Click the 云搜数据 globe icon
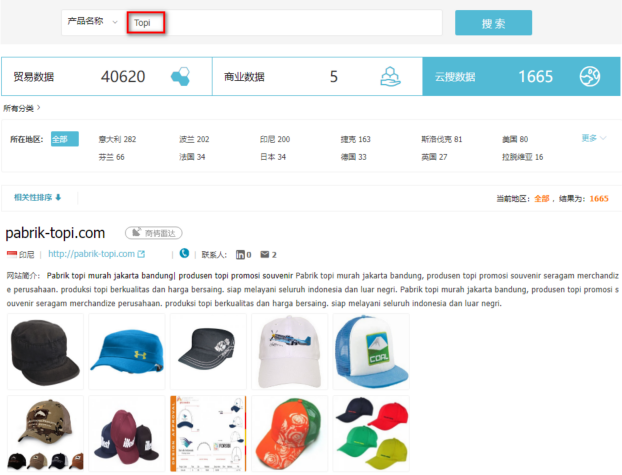Image resolution: width=622 pixels, height=475 pixels. coord(590,77)
